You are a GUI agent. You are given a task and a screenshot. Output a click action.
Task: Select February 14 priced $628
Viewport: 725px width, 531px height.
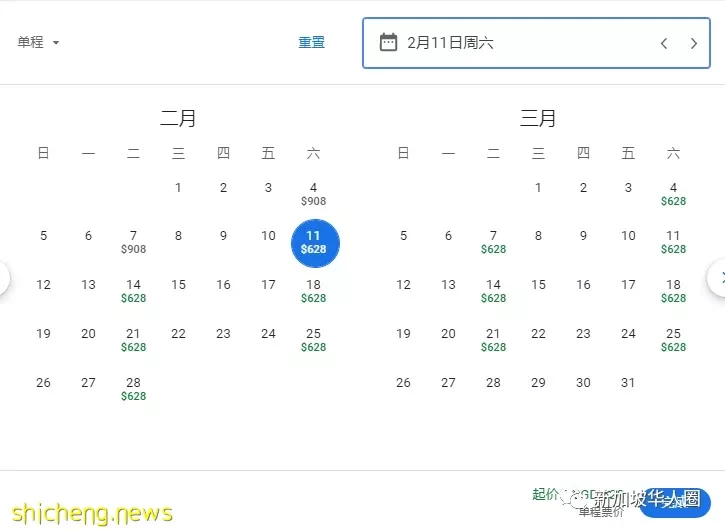pyautogui.click(x=133, y=291)
